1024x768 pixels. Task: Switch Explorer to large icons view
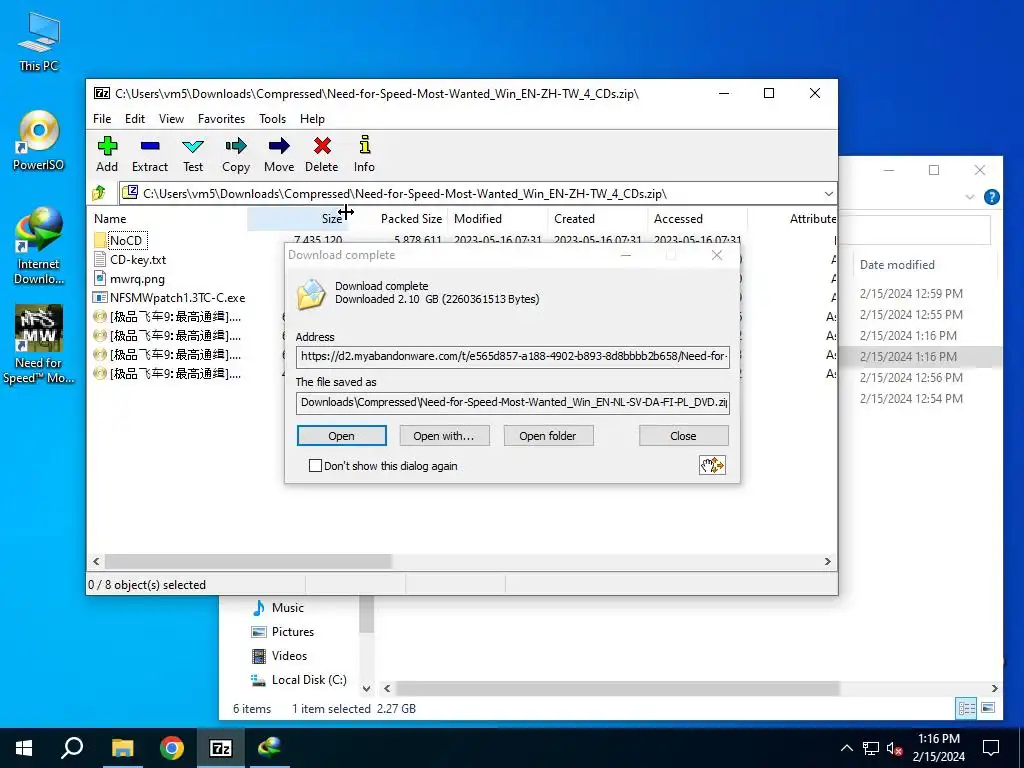click(988, 708)
